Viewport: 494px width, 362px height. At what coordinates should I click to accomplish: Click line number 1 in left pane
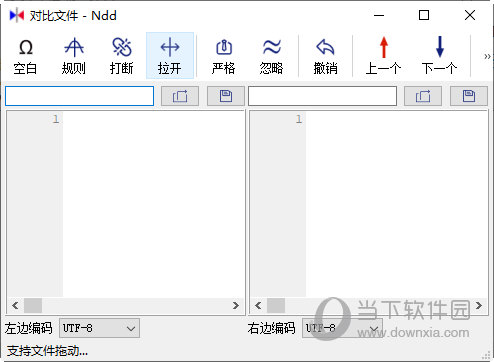tap(56, 119)
